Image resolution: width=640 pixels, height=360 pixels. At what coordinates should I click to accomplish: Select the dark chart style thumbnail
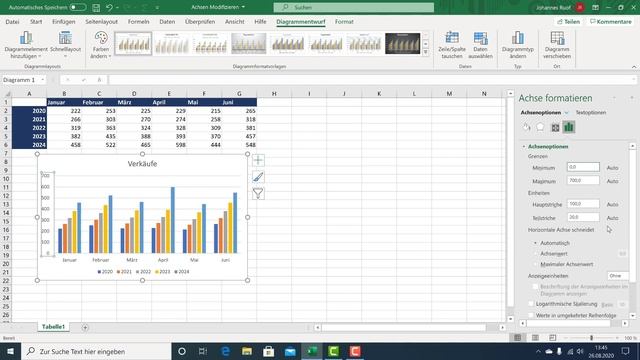coord(402,44)
